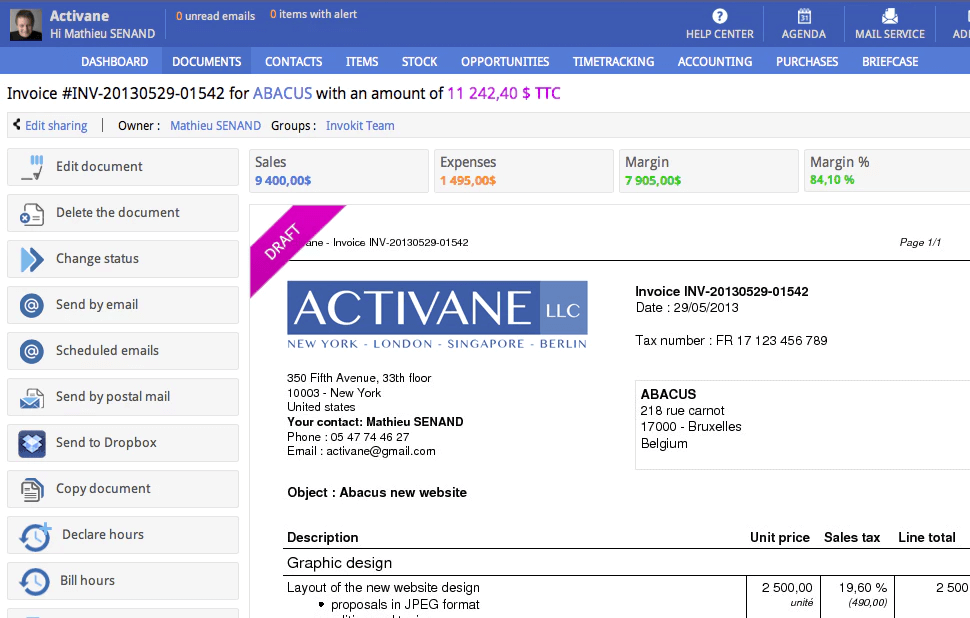Click the 0 unread emails indicator
Viewport: 970px width, 618px height.
[x=215, y=16]
